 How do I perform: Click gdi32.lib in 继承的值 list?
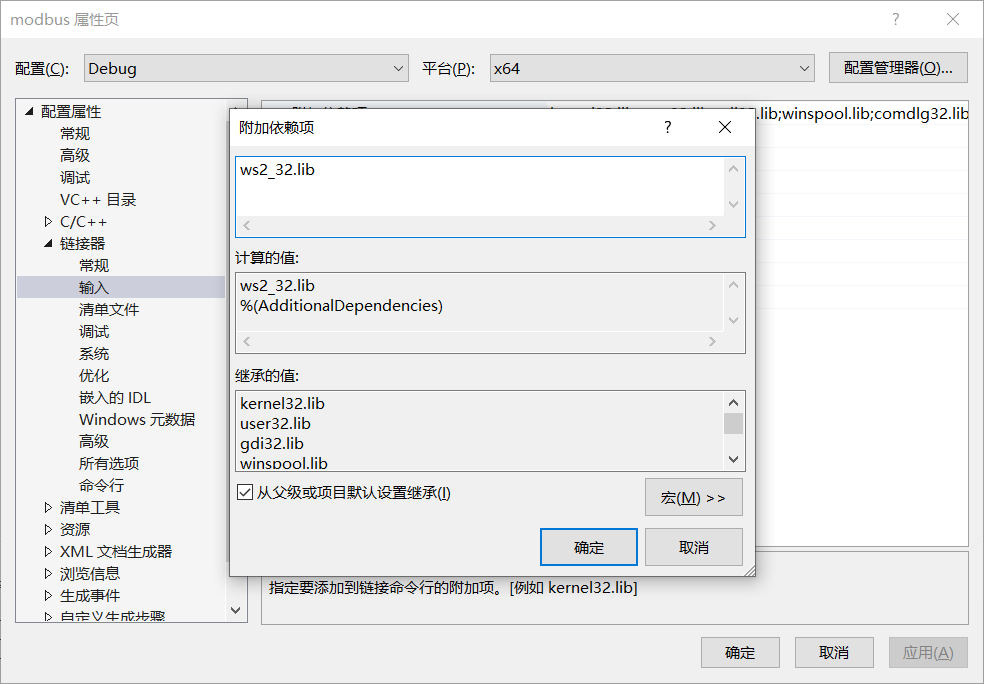[x=272, y=444]
